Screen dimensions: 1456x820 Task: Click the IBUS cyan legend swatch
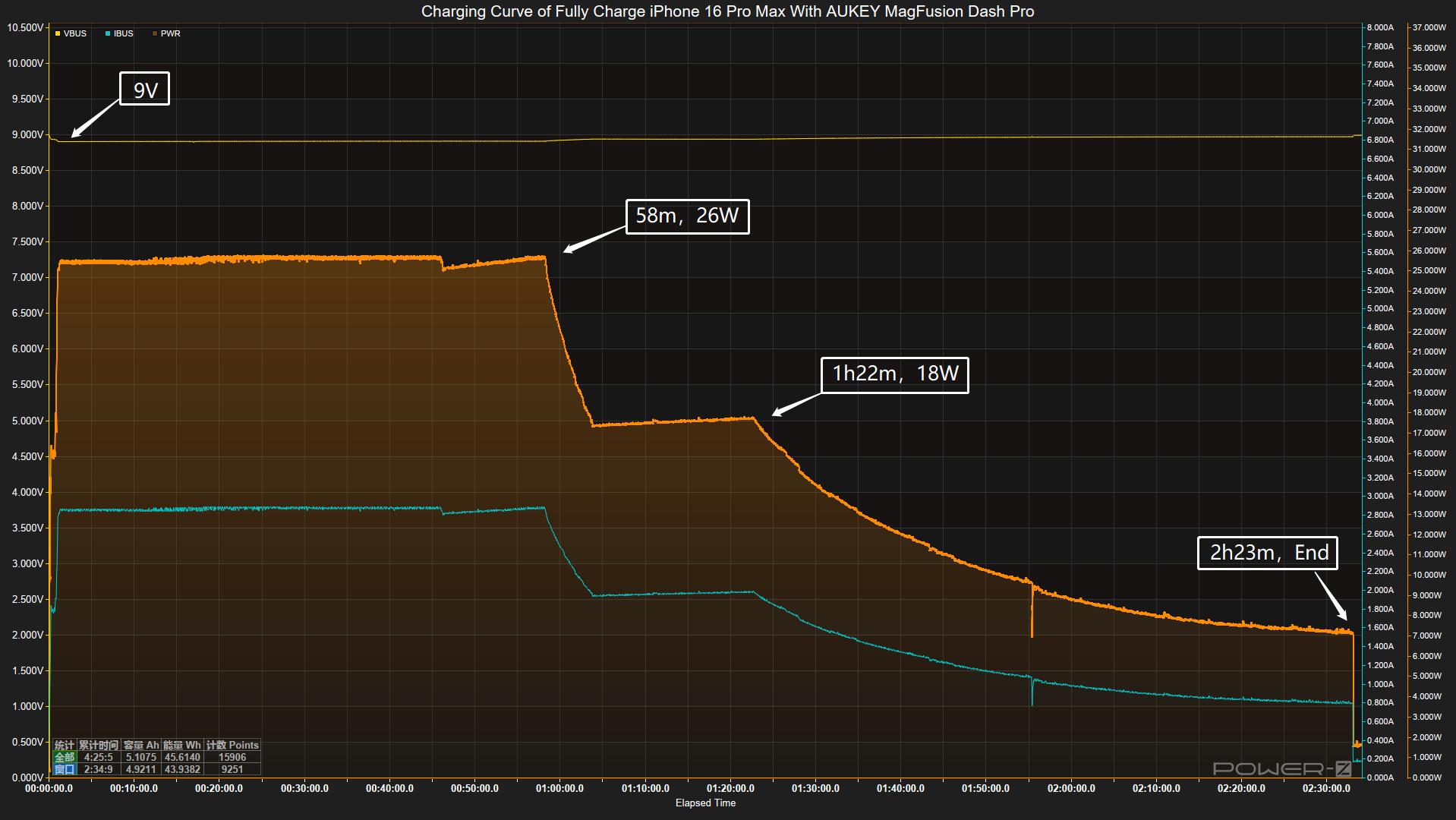tap(108, 33)
